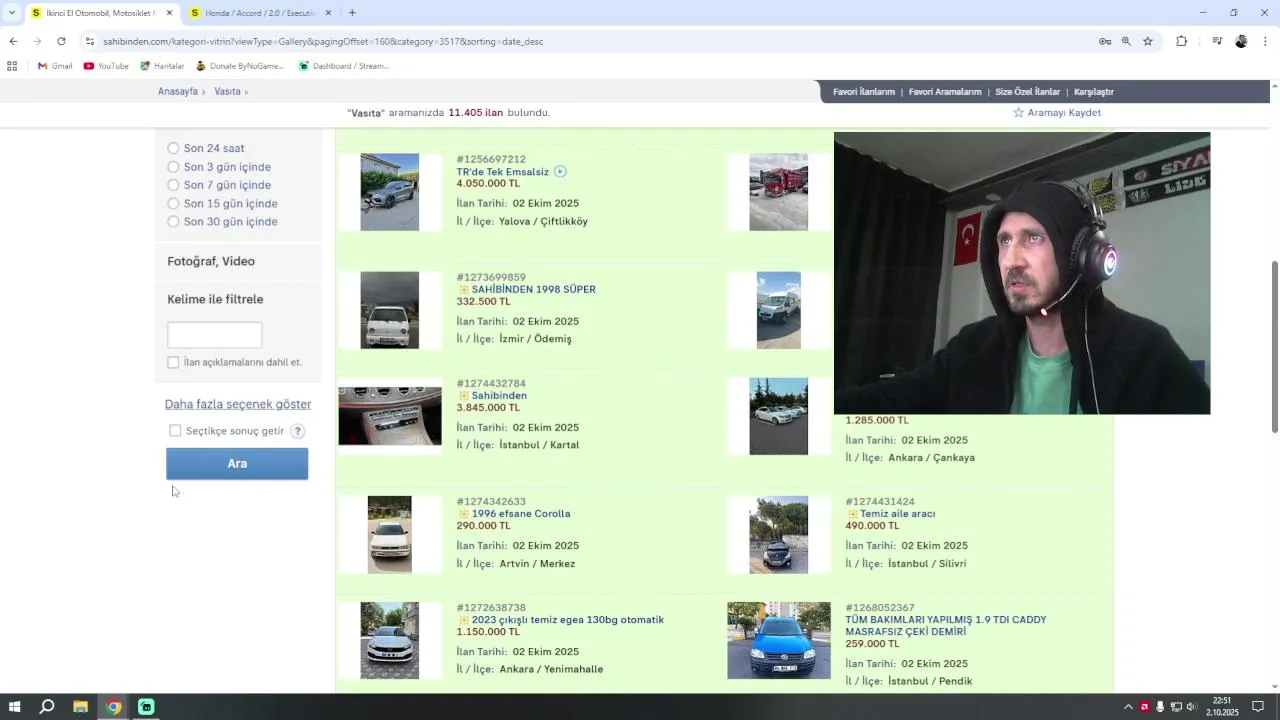Open the green streaming app in taskbar

pyautogui.click(x=146, y=707)
